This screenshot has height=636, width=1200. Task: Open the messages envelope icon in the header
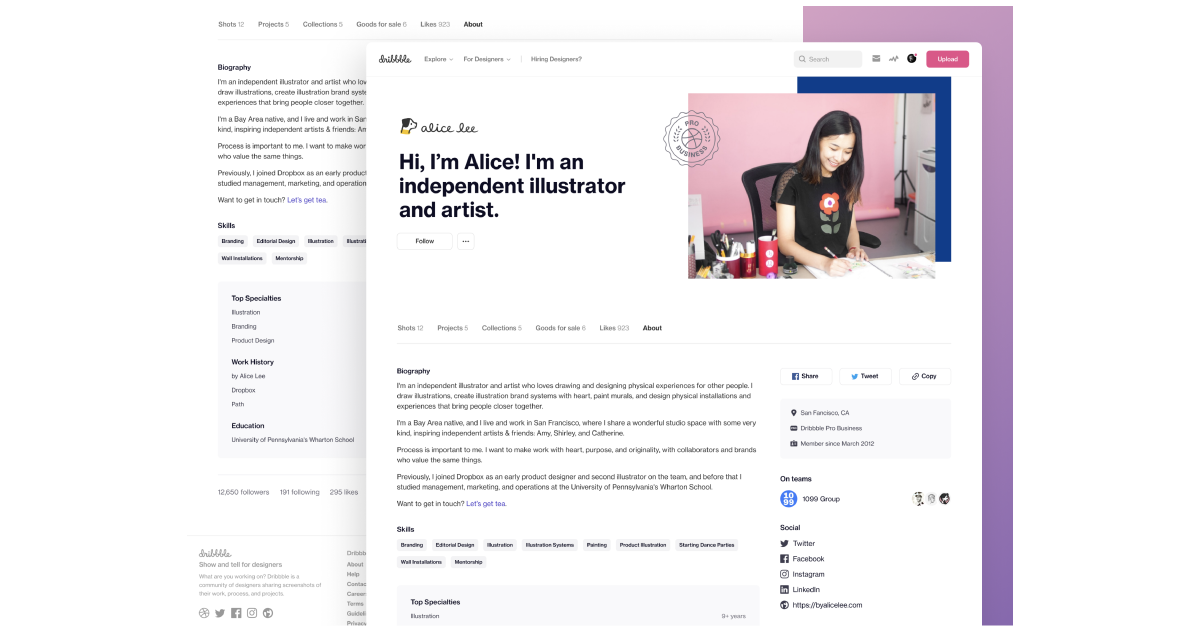(876, 59)
